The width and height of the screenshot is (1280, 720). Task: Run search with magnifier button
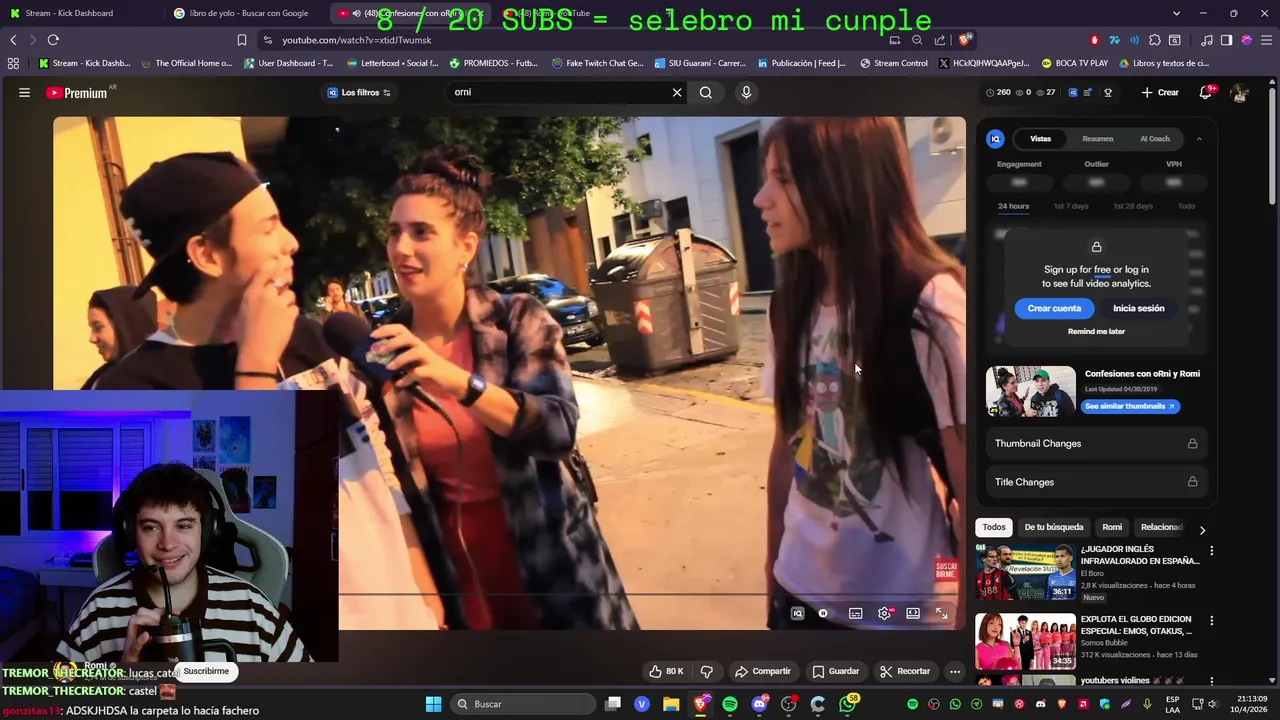[x=706, y=92]
